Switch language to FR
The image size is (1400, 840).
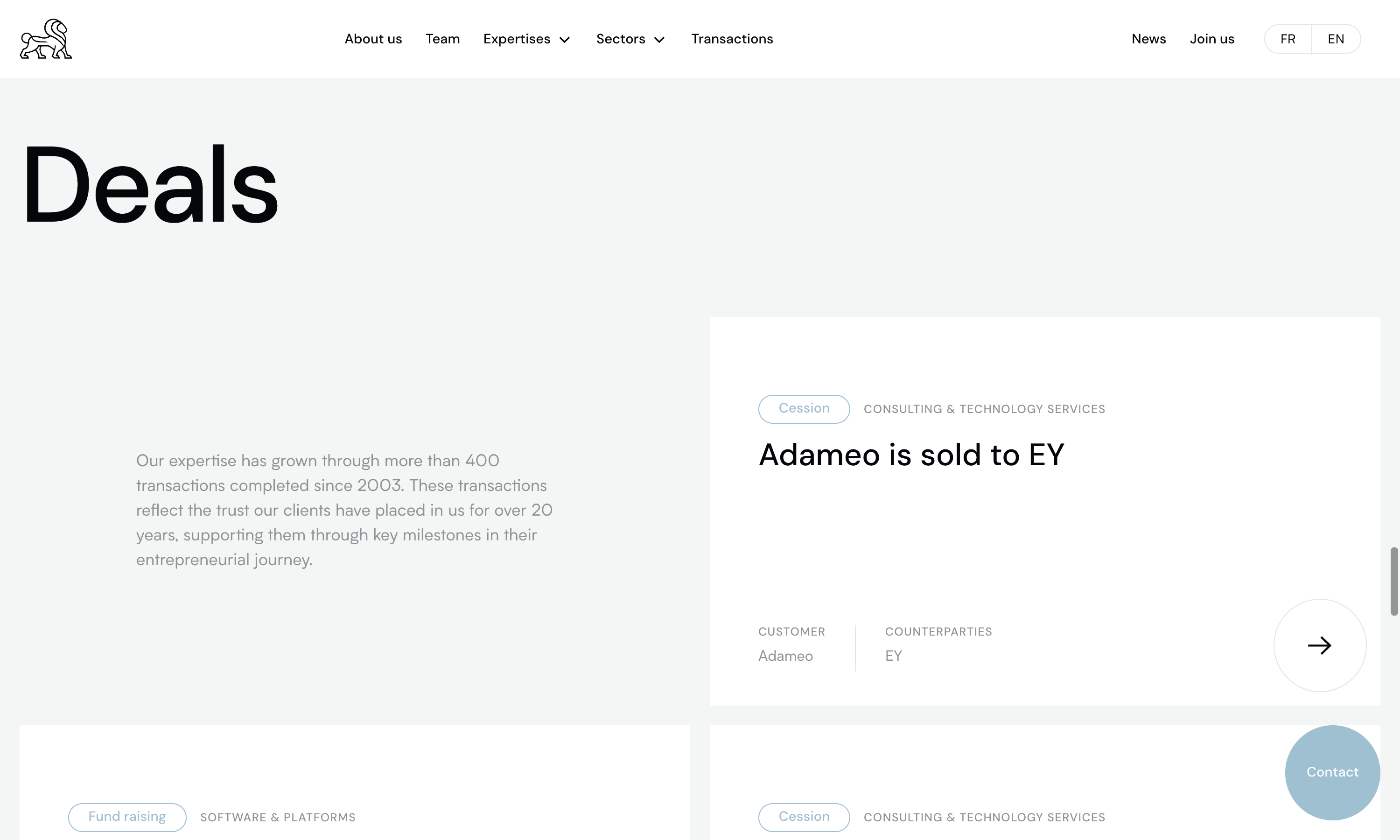coord(1288,39)
